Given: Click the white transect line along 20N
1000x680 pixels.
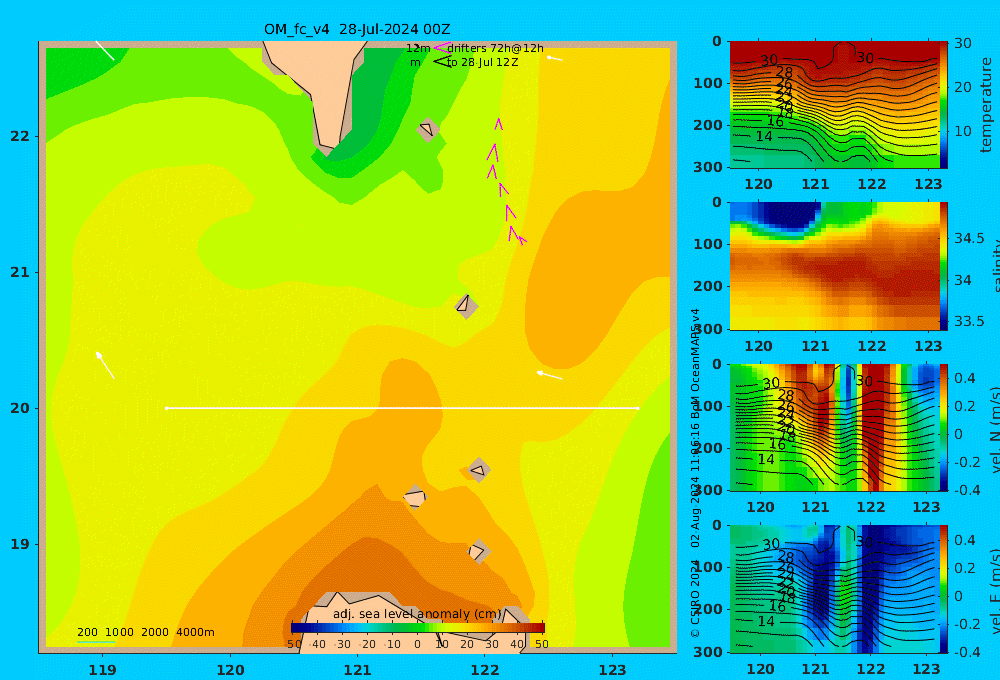Looking at the screenshot, I should click(402, 408).
